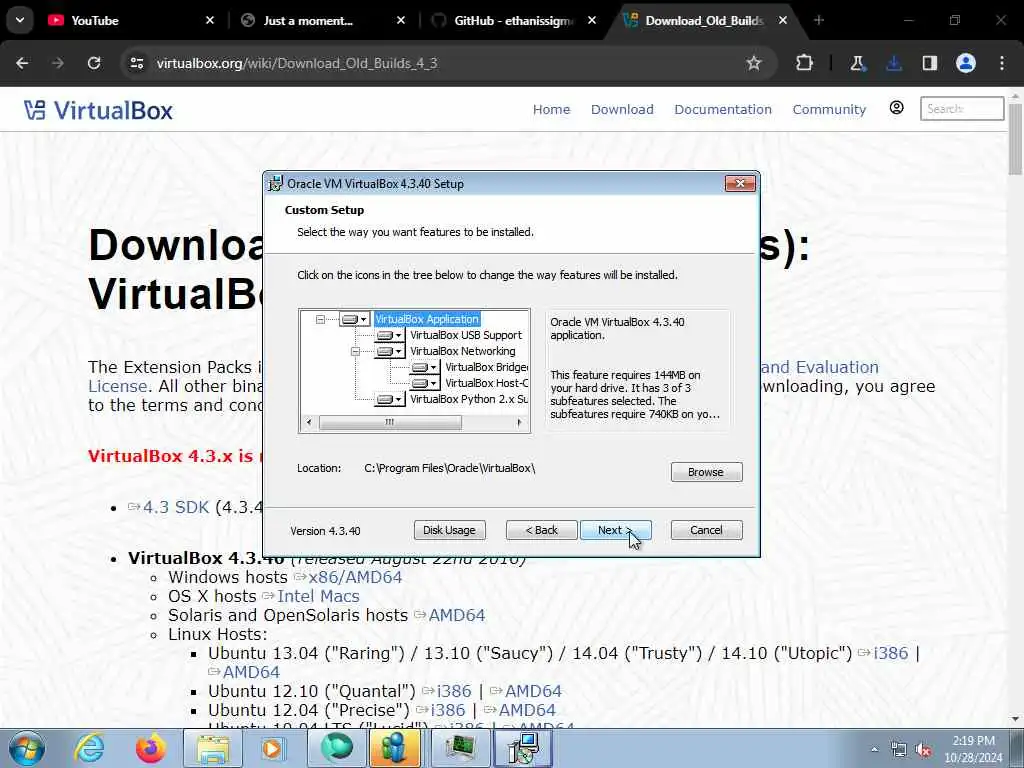1024x768 pixels.
Task: Open the VirtualBox Bridged feature dropdown
Action: [424, 368]
